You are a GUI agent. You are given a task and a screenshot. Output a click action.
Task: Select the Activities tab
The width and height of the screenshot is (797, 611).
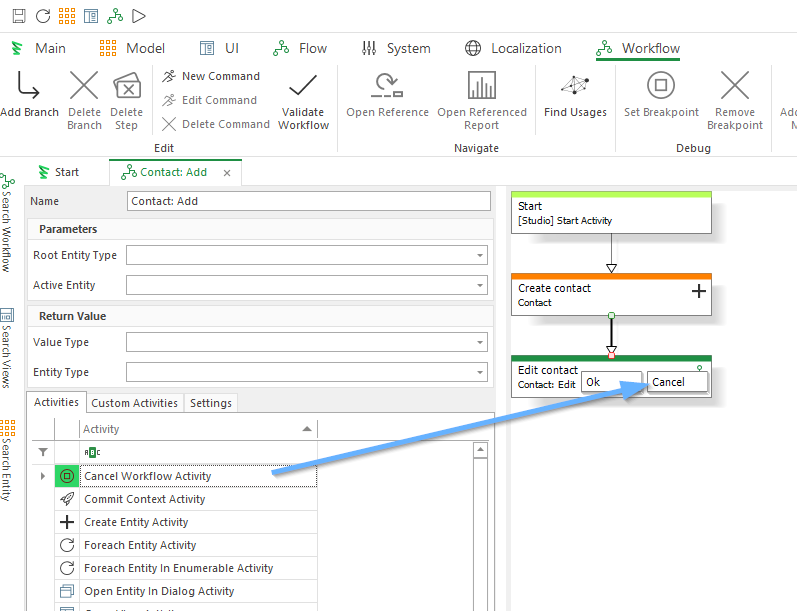56,402
